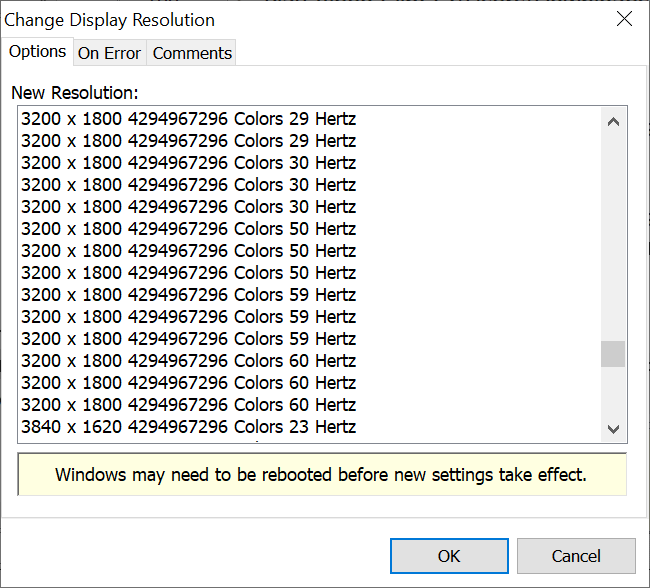650x588 pixels.
Task: Pick the last 3200 x 1800 59 Hertz entry
Action: (188, 339)
